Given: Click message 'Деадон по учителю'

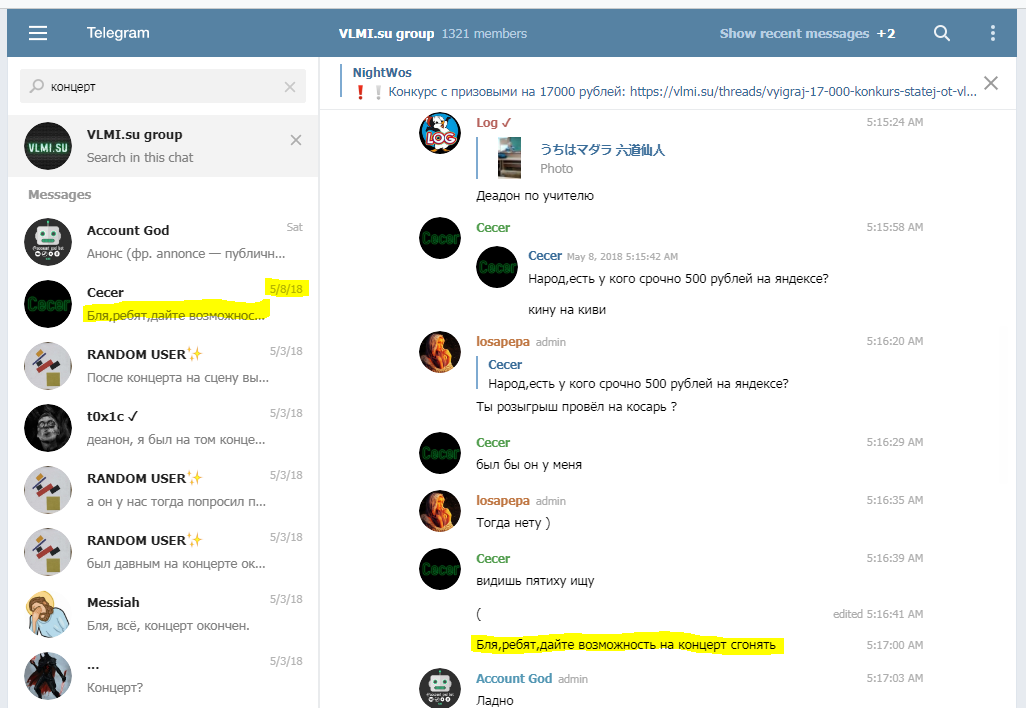Looking at the screenshot, I should coord(535,196).
